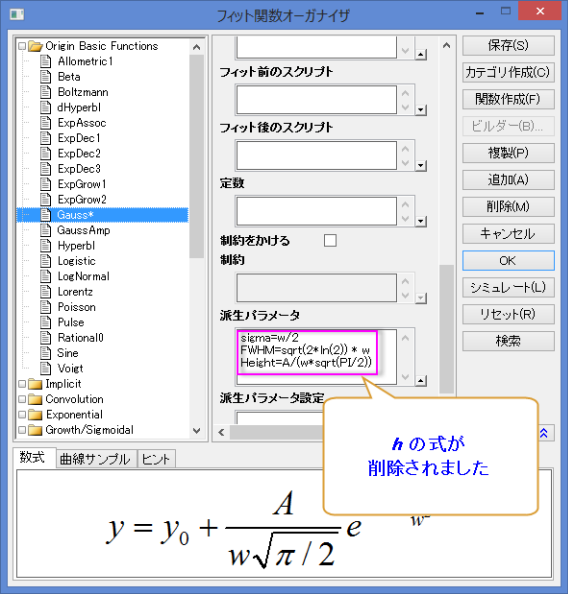Image resolution: width=568 pixels, height=594 pixels.
Task: Click the Implicit category folder icon
Action: click(x=35, y=384)
